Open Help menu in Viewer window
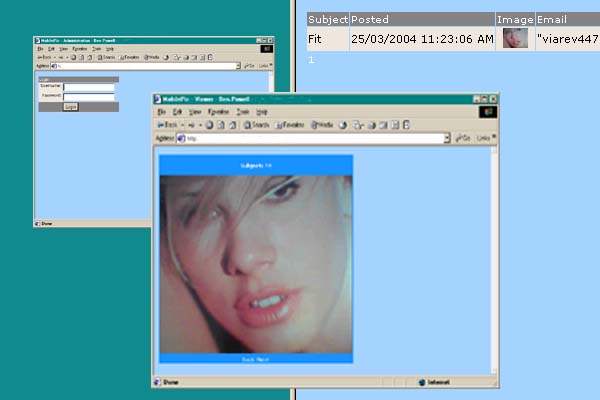The image size is (600, 400). point(261,112)
